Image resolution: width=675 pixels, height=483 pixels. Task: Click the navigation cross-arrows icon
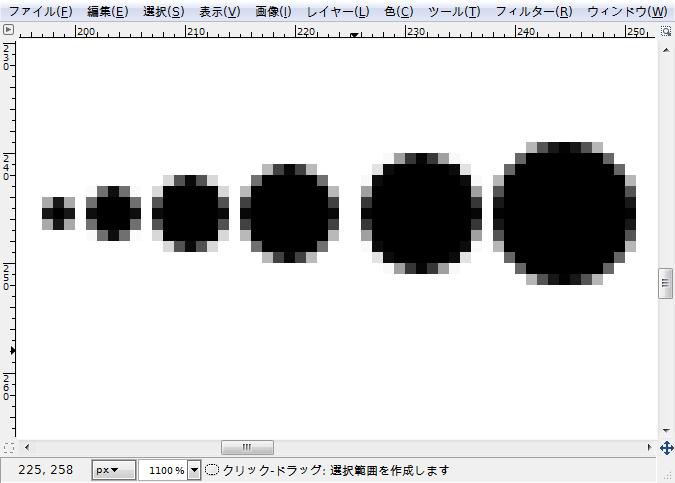pos(666,448)
